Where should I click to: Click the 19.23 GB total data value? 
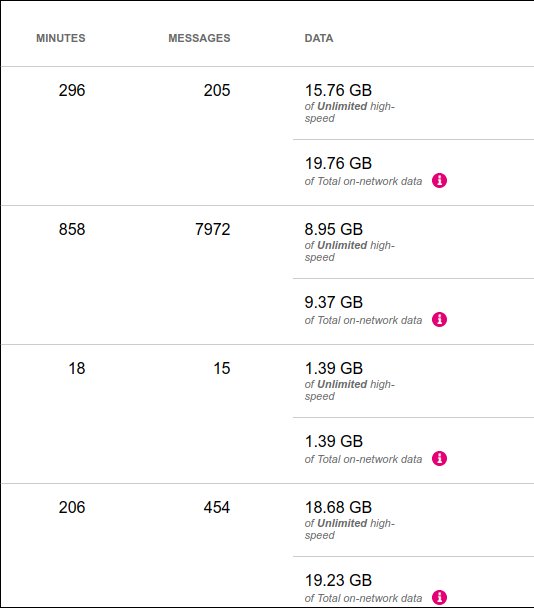pos(338,580)
